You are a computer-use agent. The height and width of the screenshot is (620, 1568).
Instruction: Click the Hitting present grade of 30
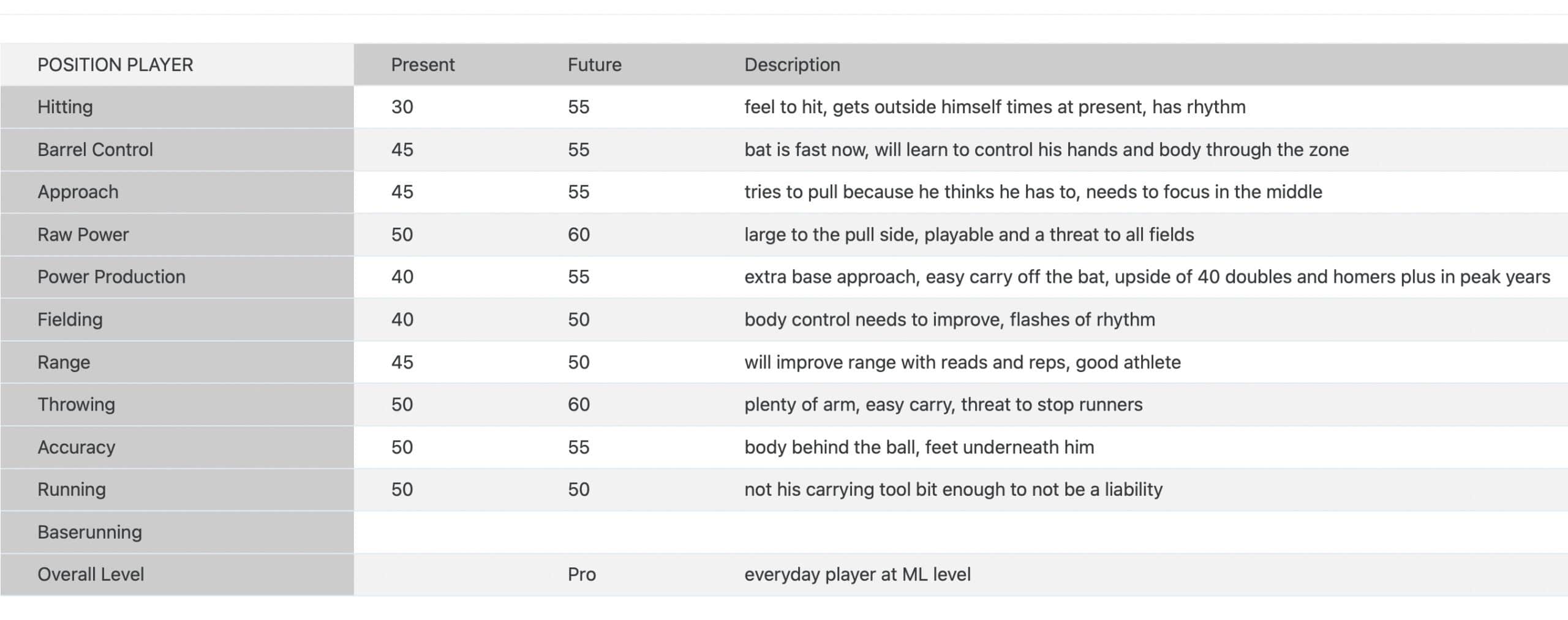pyautogui.click(x=402, y=107)
